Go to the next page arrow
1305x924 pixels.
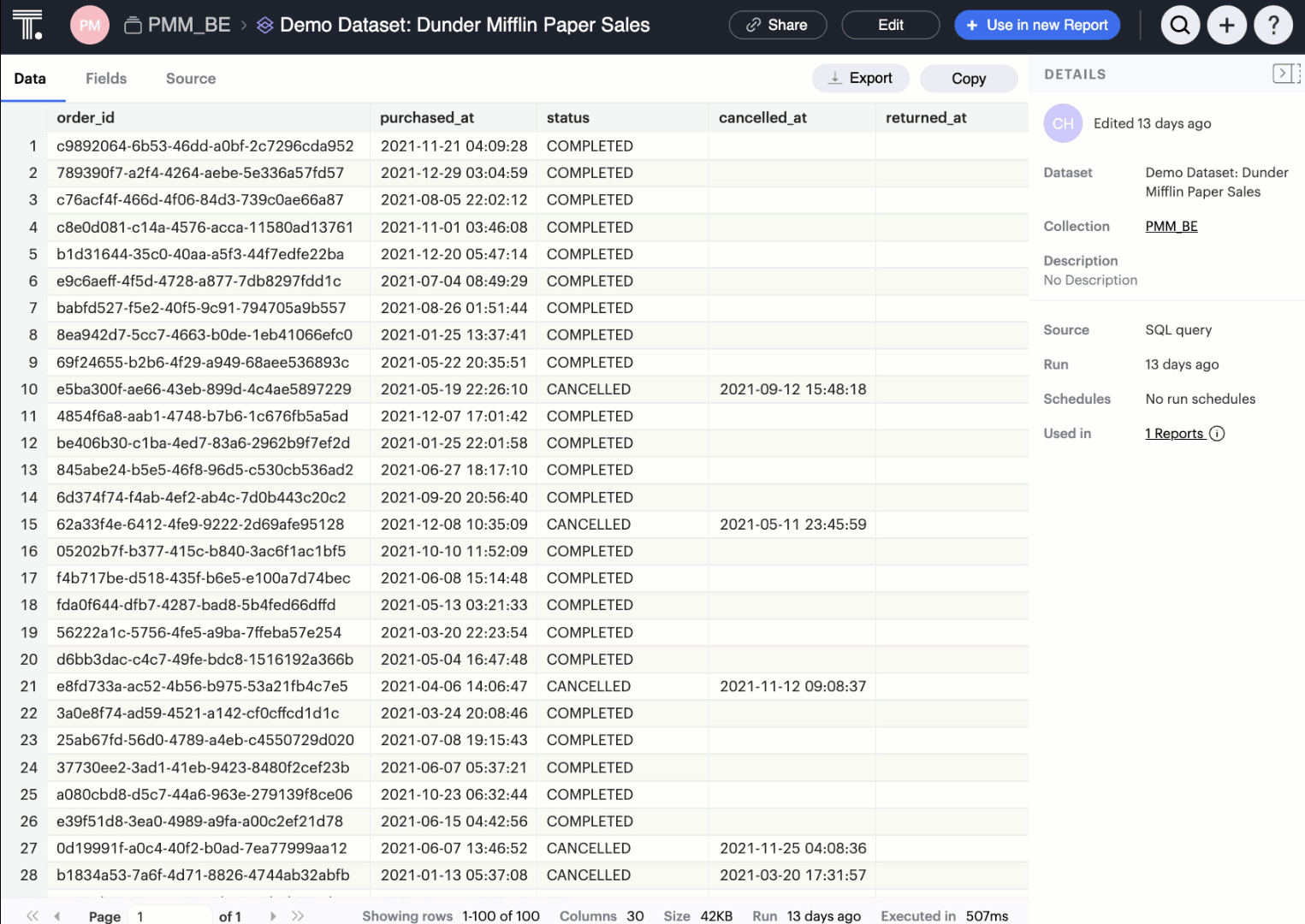click(x=273, y=915)
